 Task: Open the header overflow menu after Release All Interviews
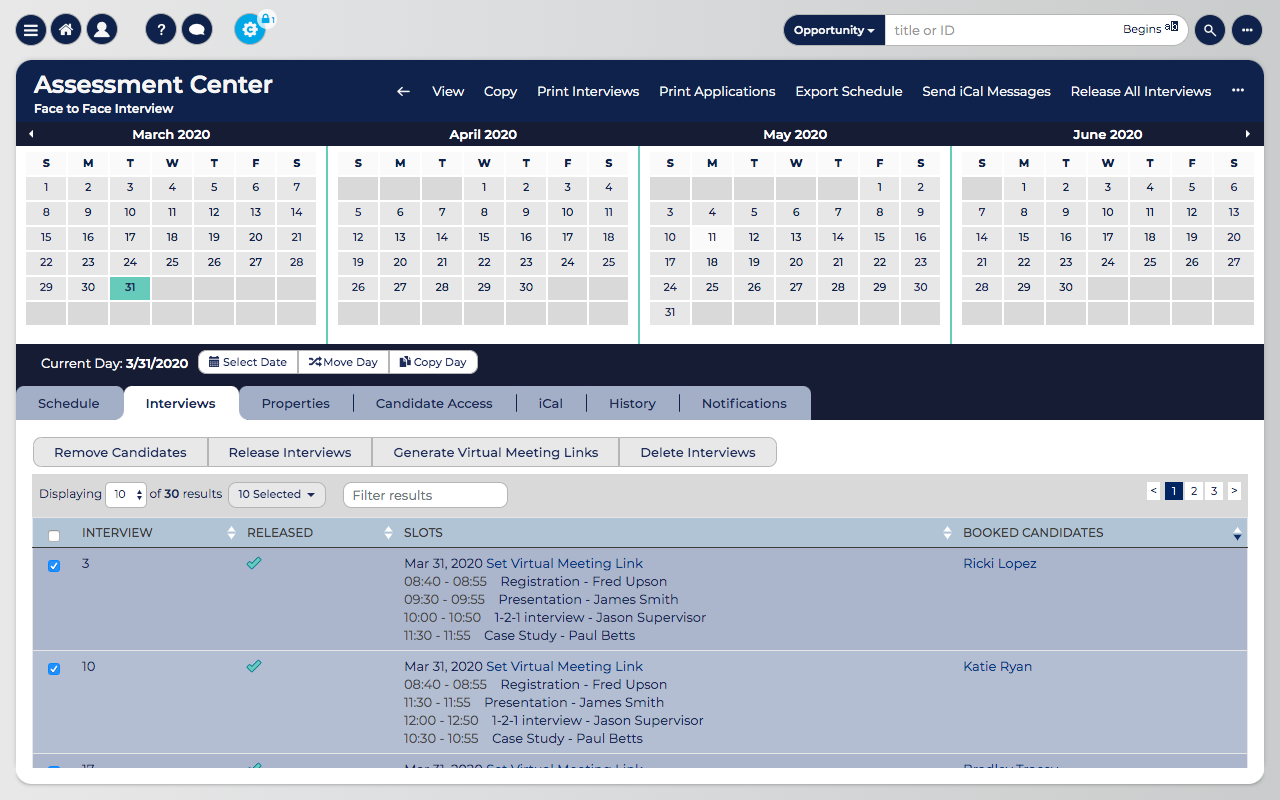[1238, 90]
